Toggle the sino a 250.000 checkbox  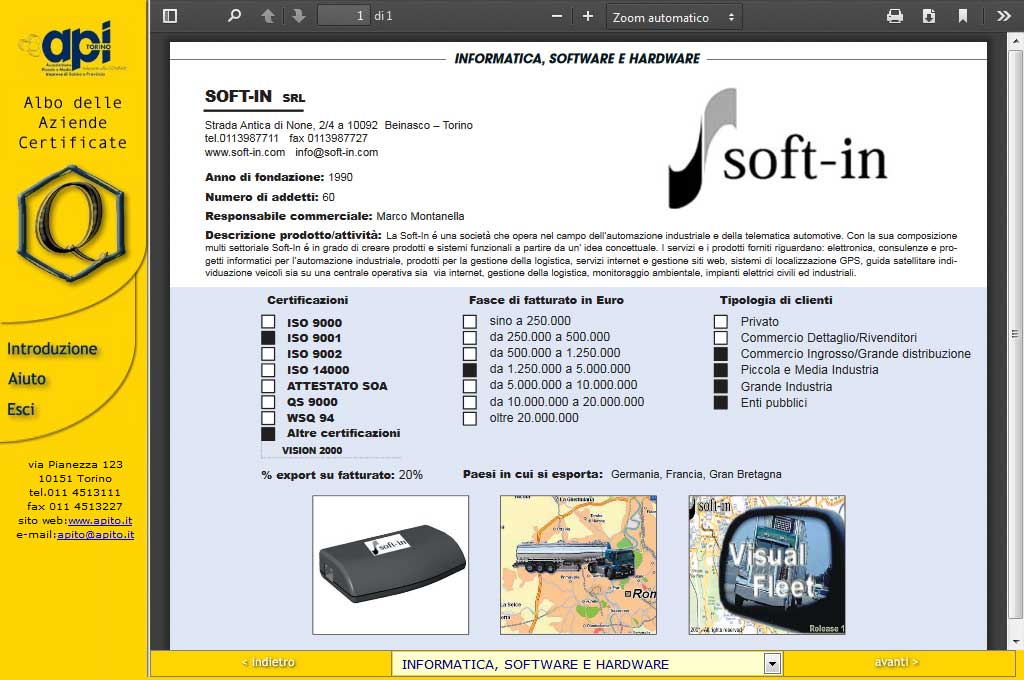[x=470, y=321]
